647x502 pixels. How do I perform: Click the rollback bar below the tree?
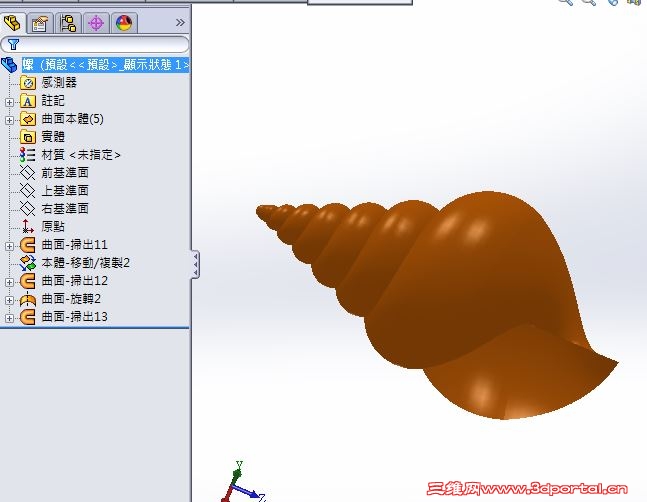pyautogui.click(x=94, y=328)
